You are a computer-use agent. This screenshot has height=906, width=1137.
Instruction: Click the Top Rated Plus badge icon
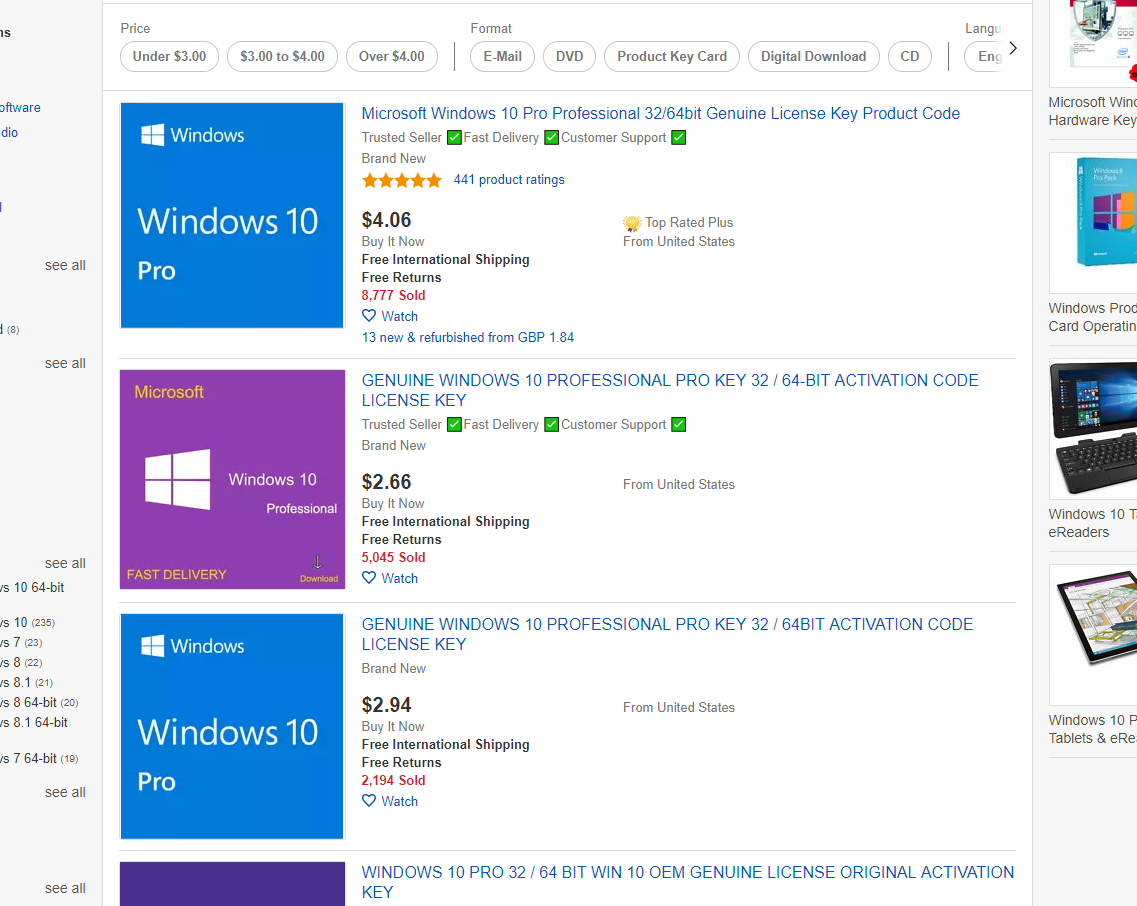632,223
